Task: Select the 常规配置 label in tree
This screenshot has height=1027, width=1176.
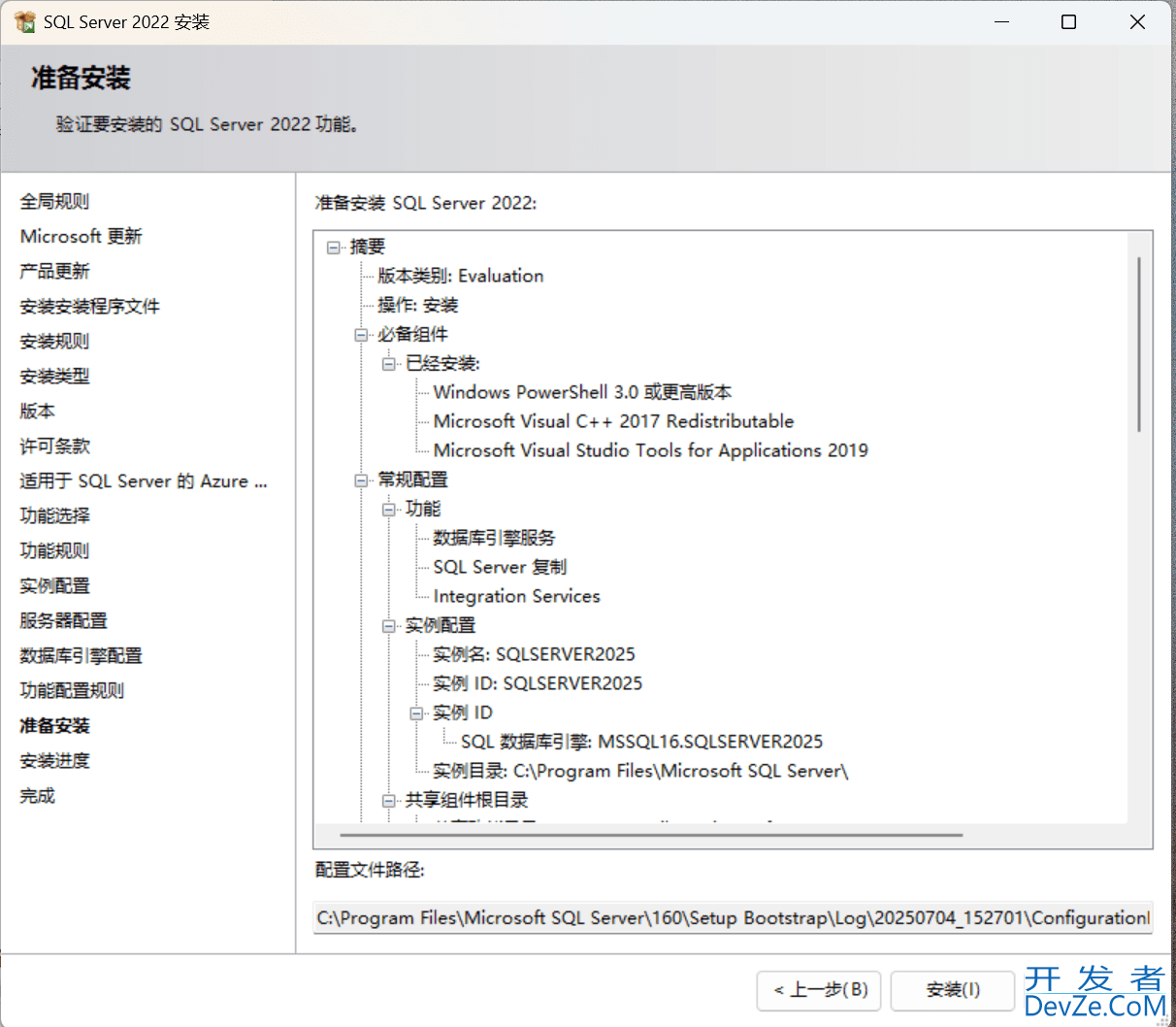Action: click(412, 480)
